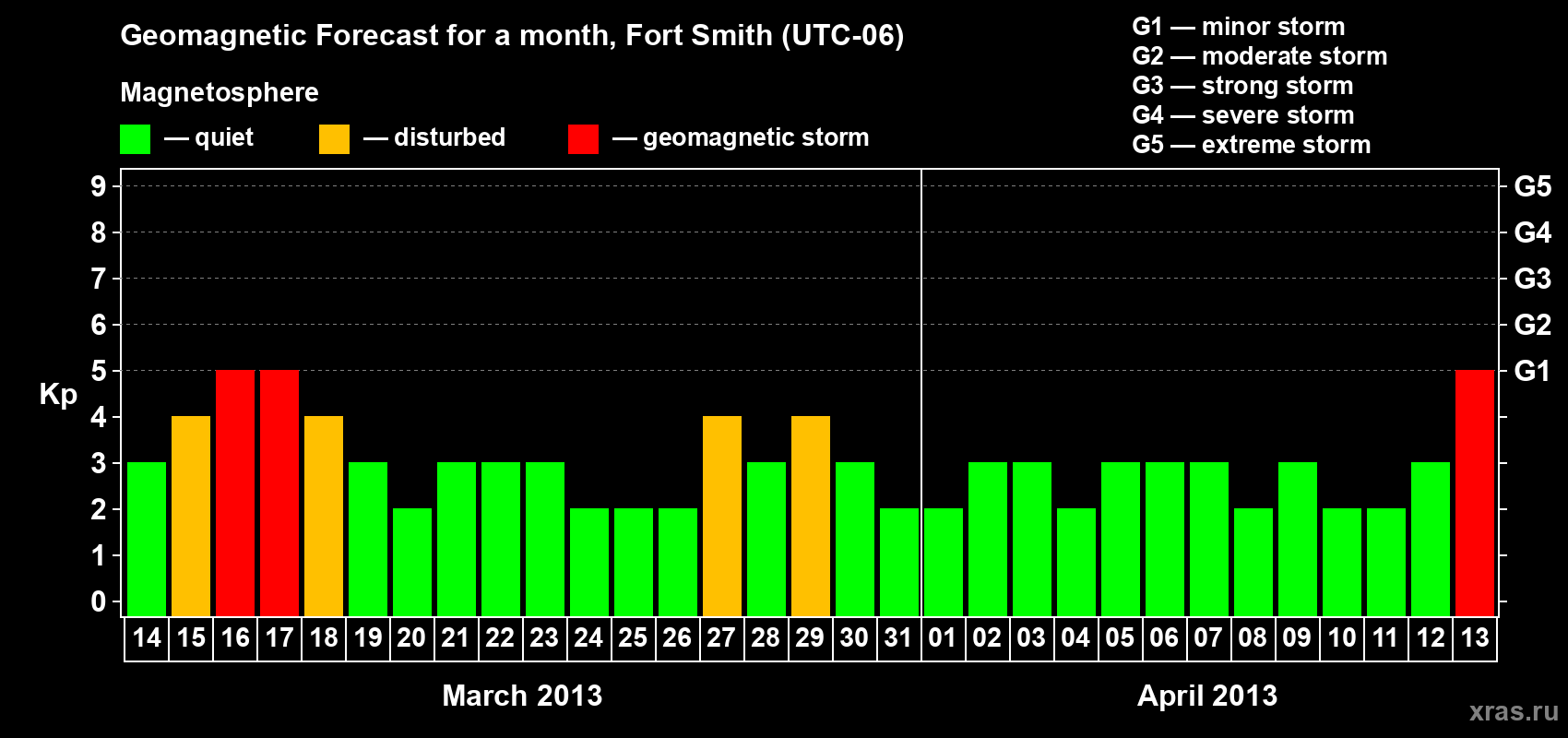Screen dimensions: 1568x738
Task: Click the Kp value 5 axis label
Action: (x=99, y=371)
